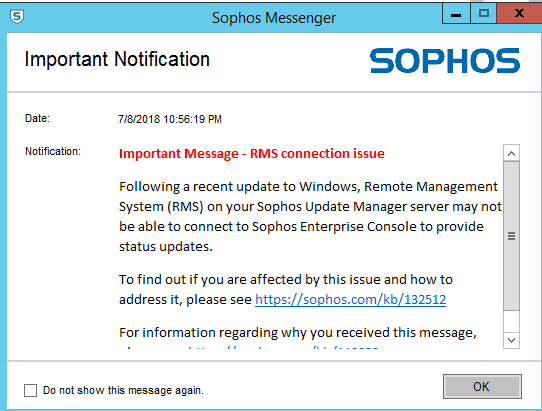Minimize the Sophos Messenger window
This screenshot has width=542, height=411.
tap(456, 14)
